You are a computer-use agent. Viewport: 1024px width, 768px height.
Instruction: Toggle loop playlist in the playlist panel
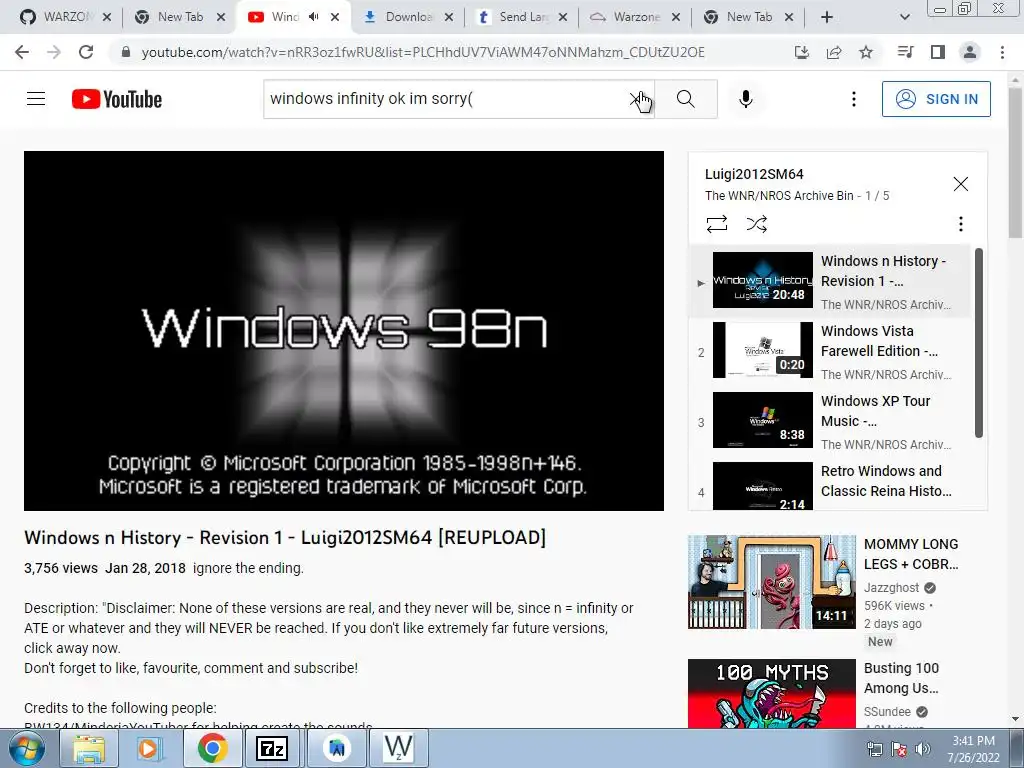[716, 224]
